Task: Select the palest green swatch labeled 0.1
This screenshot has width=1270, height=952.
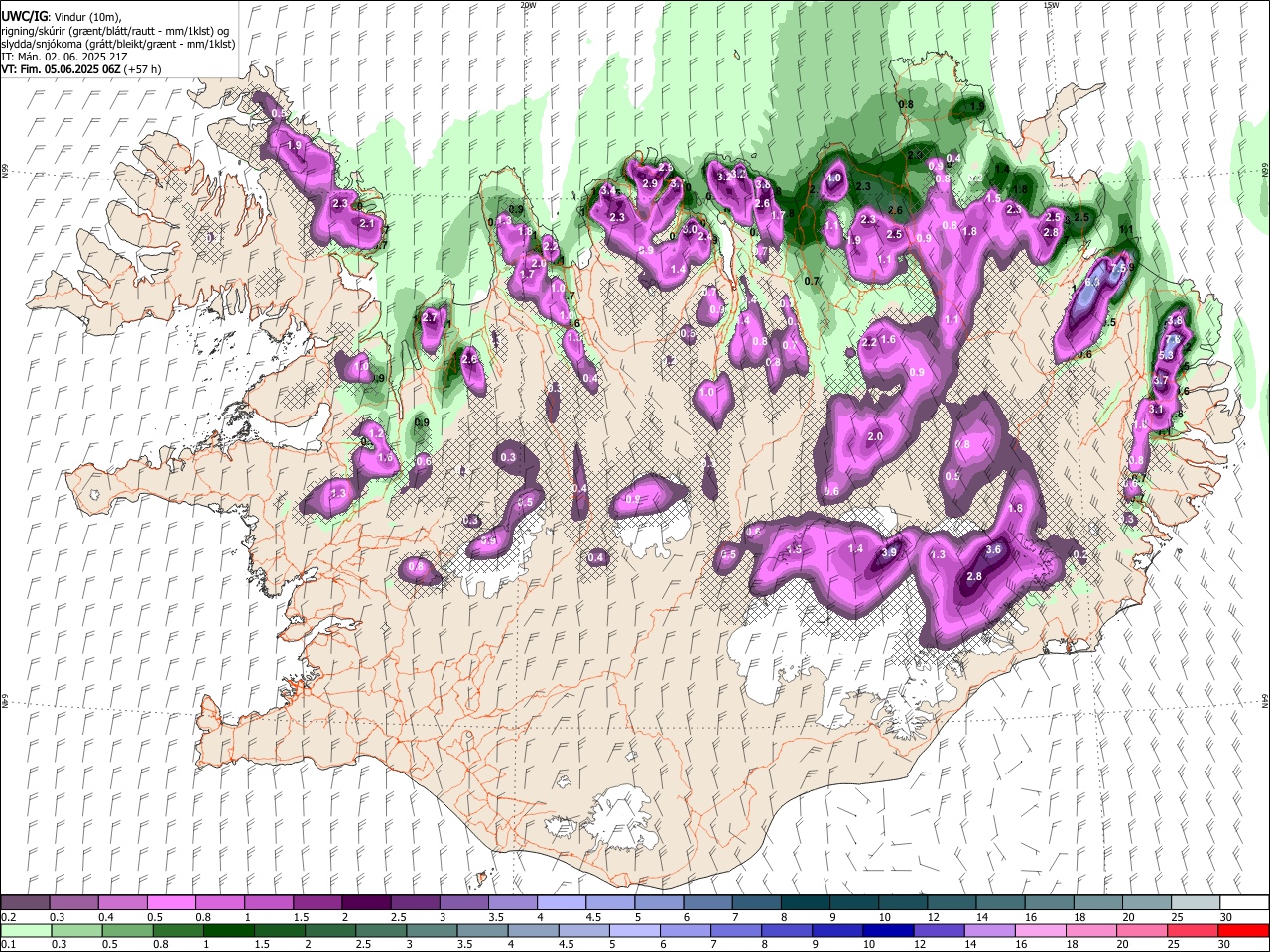Action: 25,931
